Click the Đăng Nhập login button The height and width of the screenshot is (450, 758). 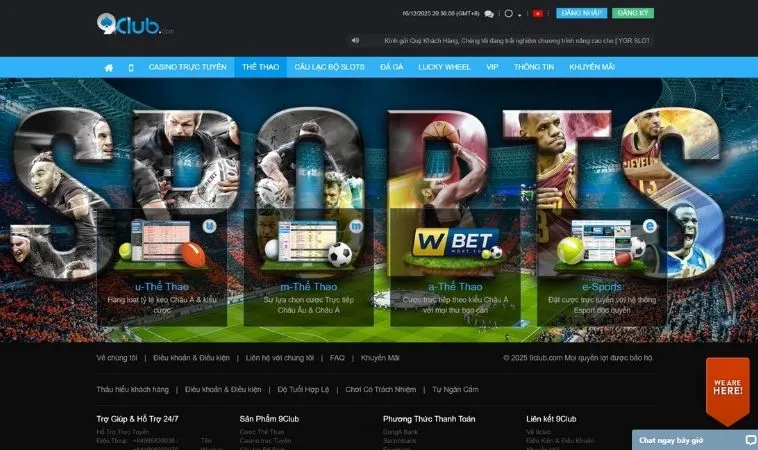tap(582, 13)
